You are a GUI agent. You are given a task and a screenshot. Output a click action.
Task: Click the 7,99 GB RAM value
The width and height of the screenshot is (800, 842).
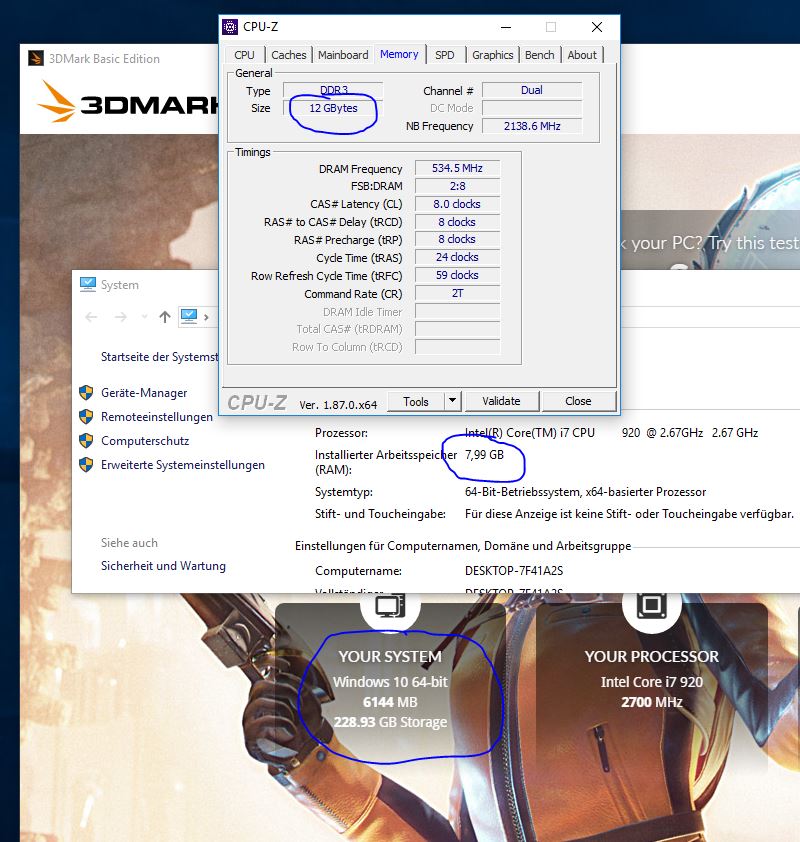(484, 455)
